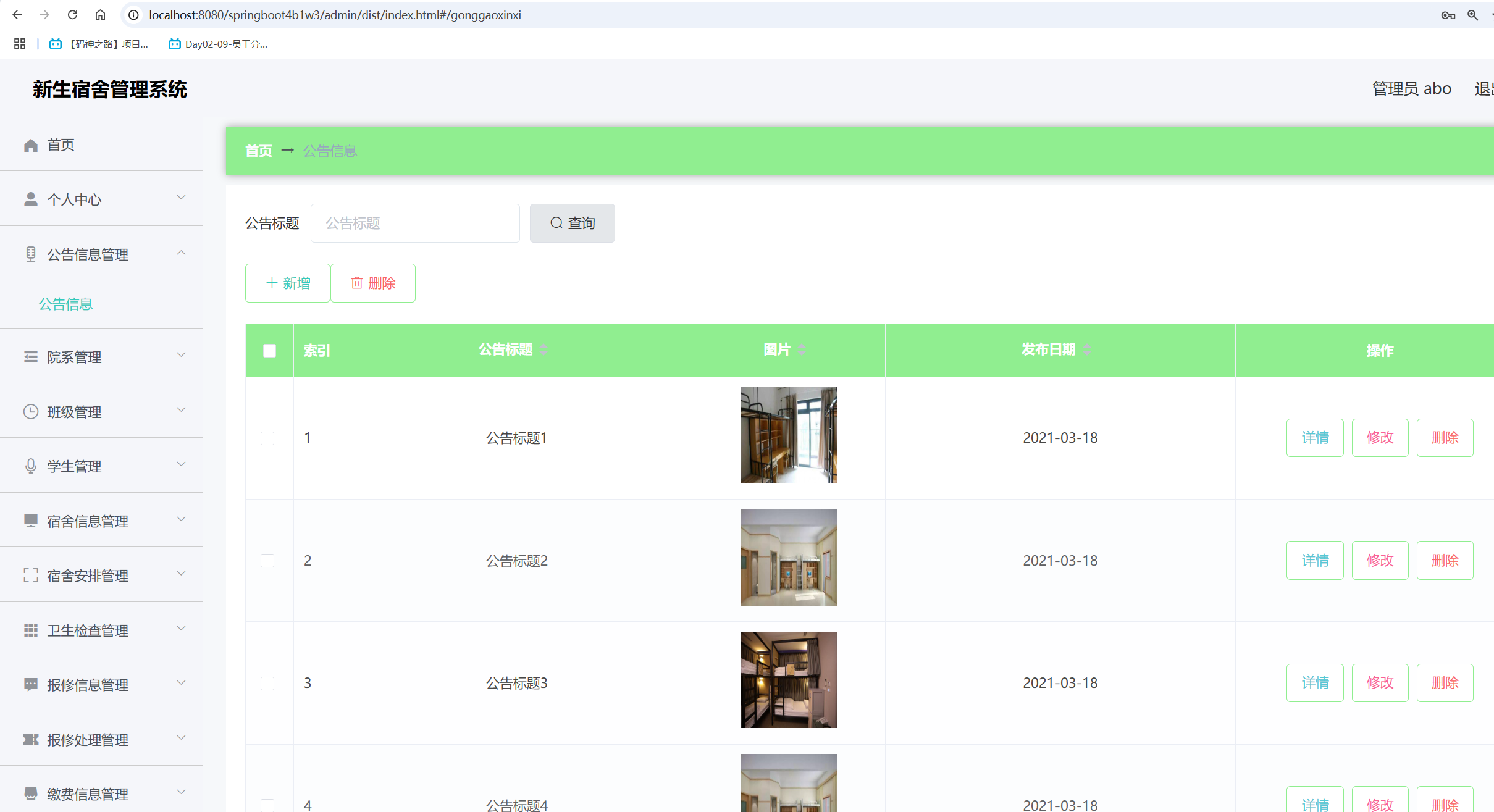Click the 新增 add button
Screen dimensions: 1494x812
click(288, 283)
